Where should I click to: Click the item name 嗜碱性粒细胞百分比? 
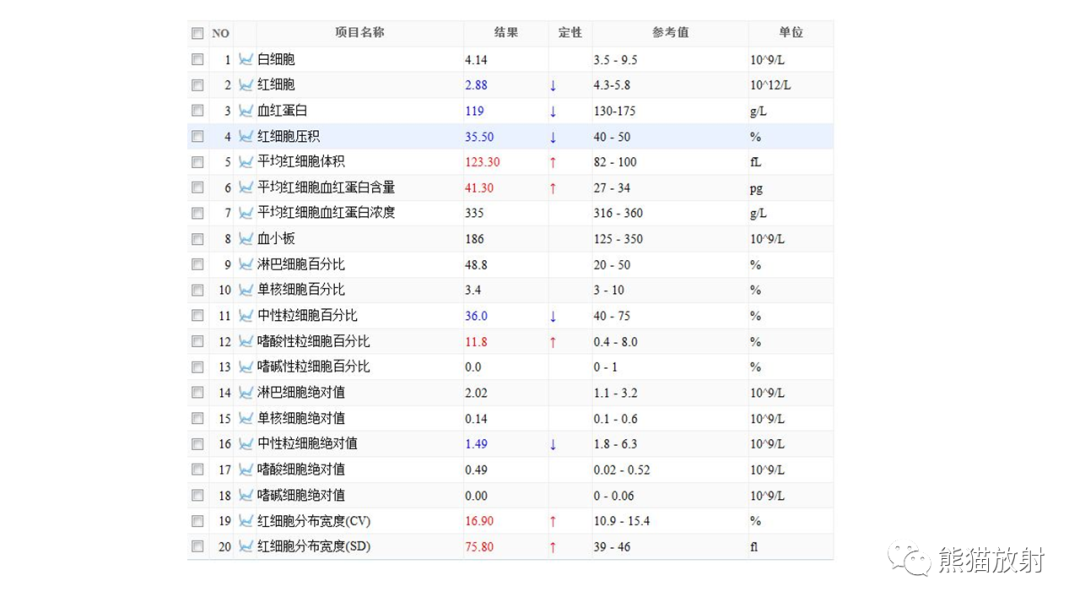coord(313,367)
